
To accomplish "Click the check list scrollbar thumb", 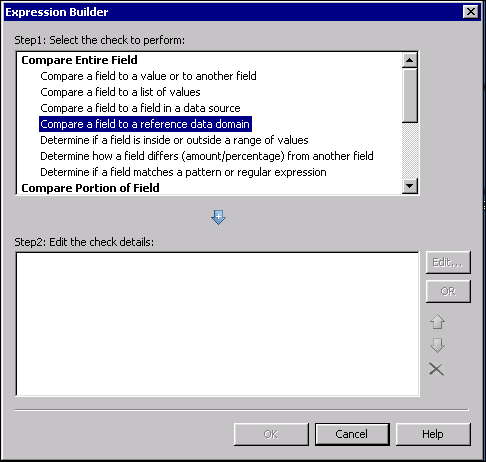I will pos(410,96).
